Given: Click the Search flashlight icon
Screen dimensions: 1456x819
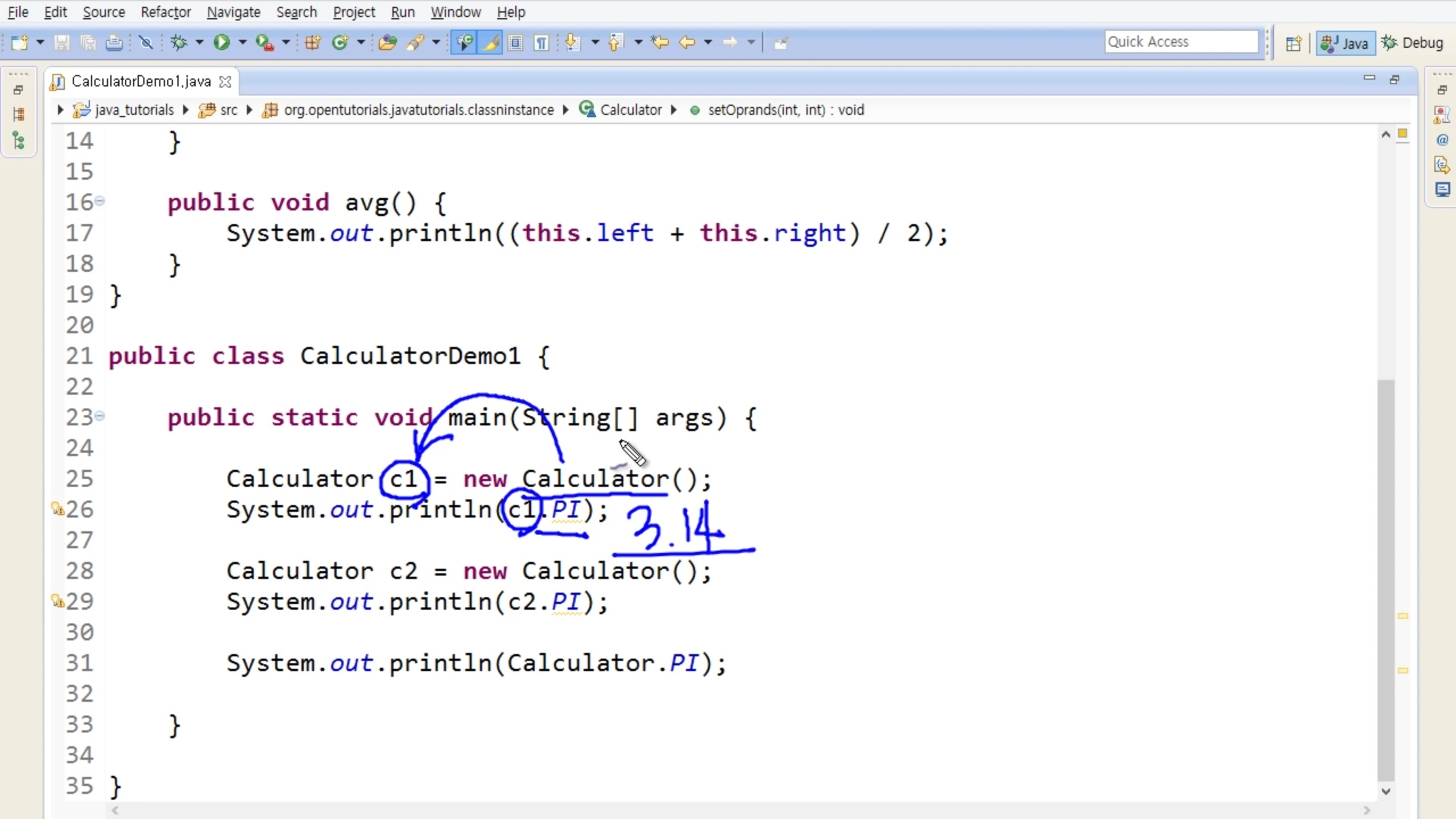Looking at the screenshot, I should click(416, 43).
